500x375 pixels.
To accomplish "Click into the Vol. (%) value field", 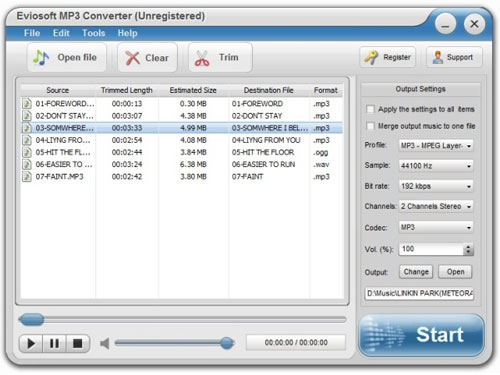I will (431, 249).
